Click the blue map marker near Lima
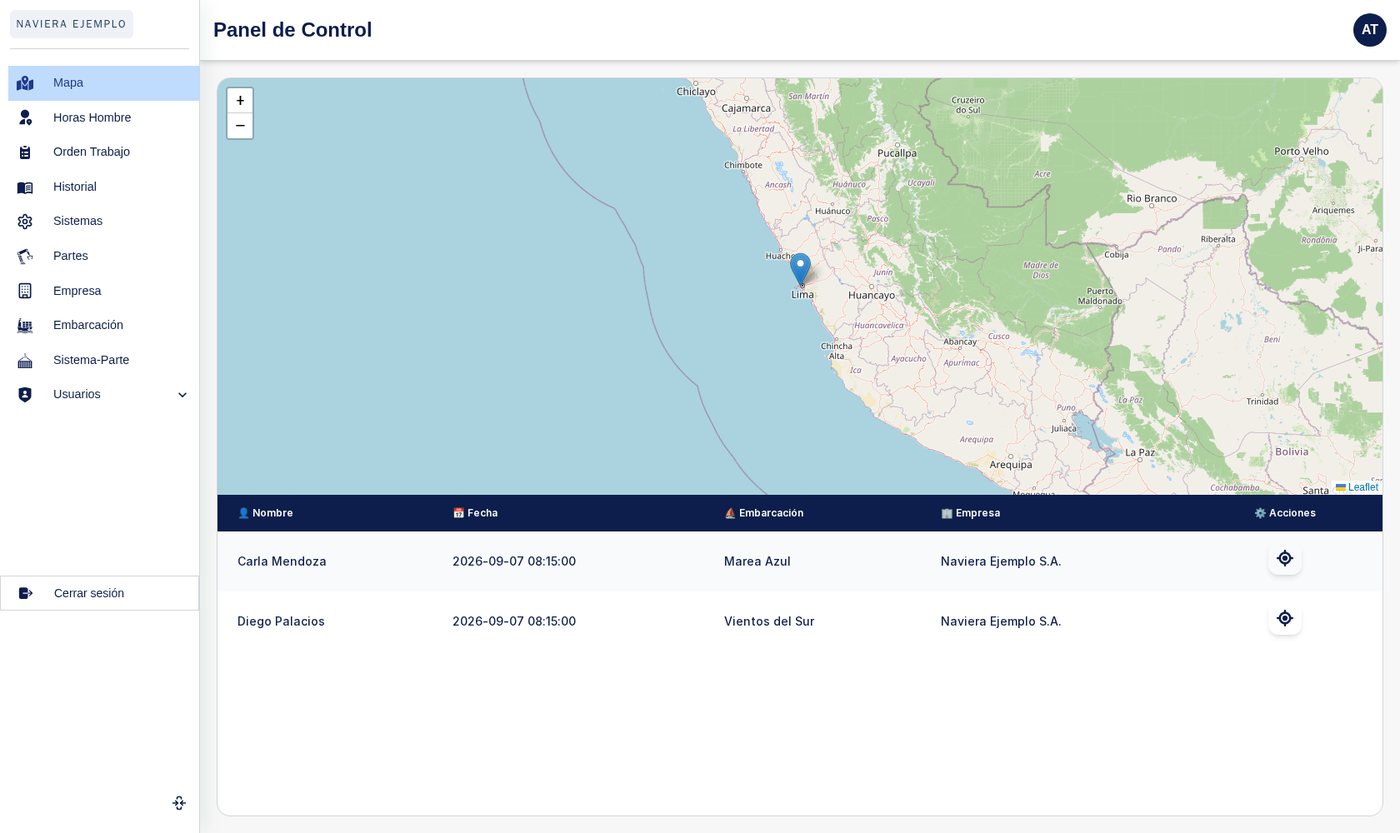 click(800, 269)
